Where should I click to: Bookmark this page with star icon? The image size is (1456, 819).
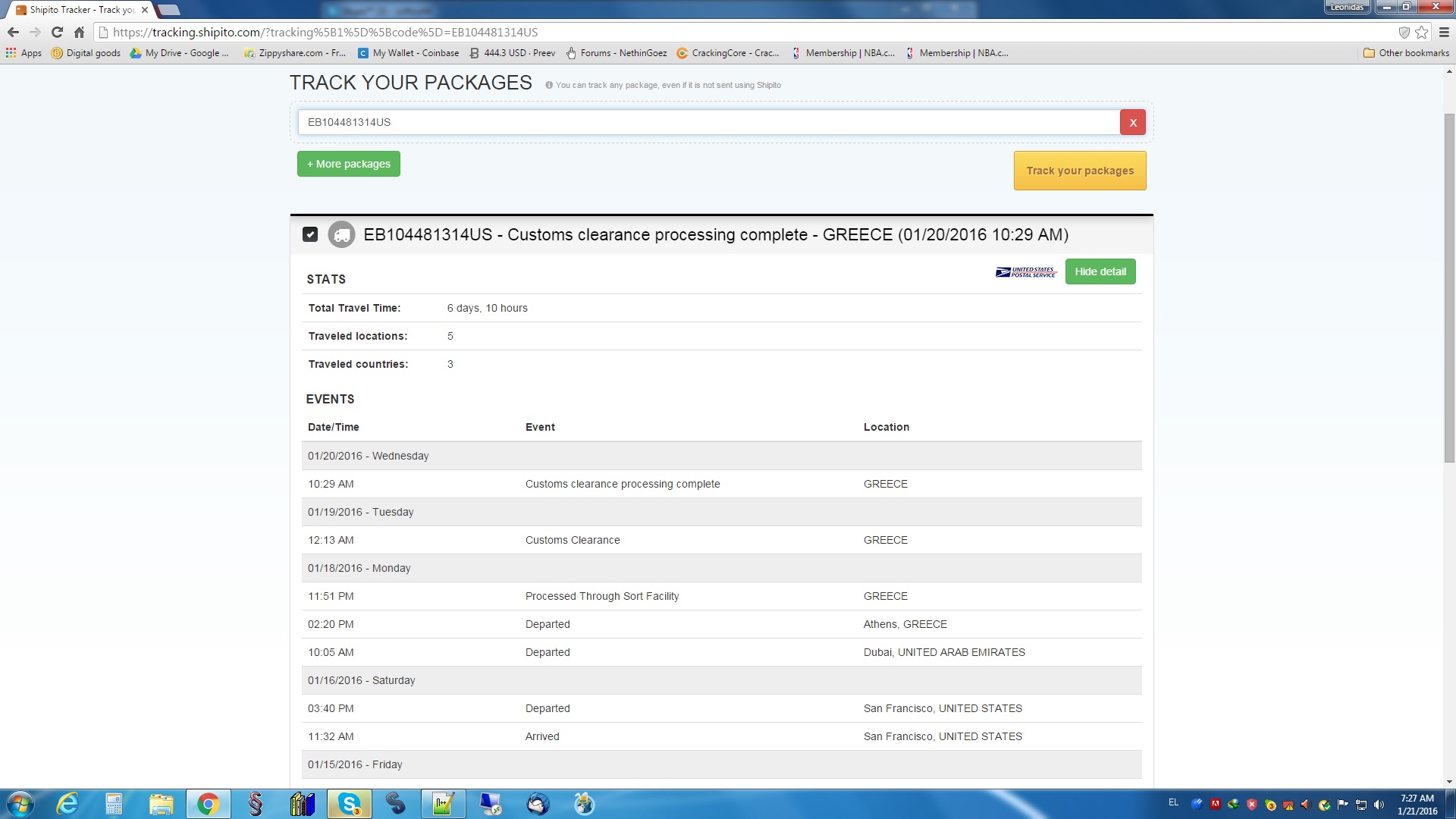(x=1421, y=32)
